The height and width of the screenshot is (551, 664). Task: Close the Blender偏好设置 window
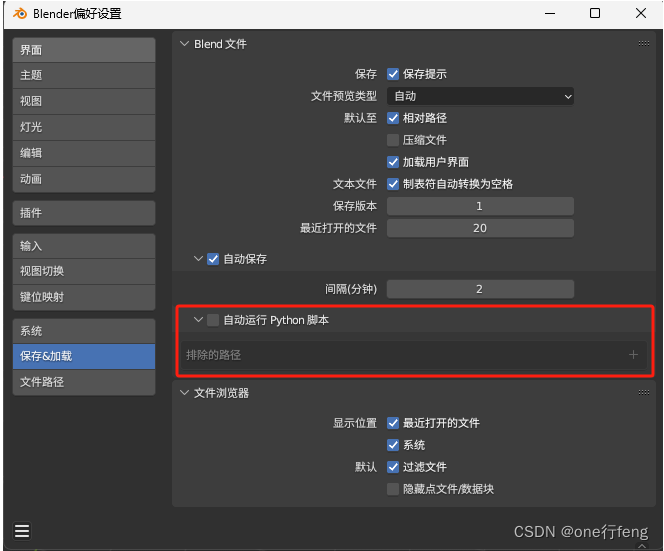(x=641, y=14)
